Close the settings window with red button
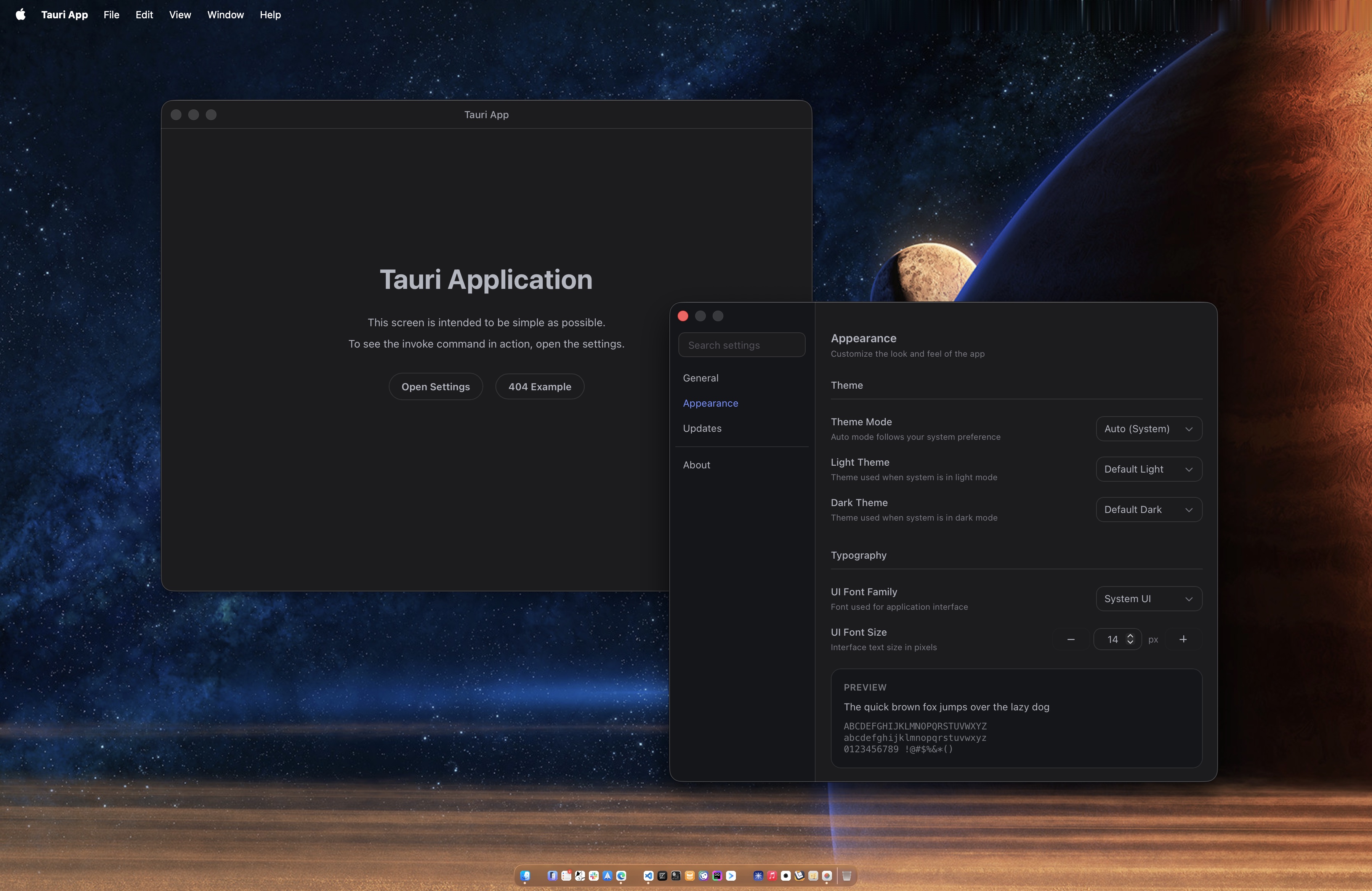1372x891 pixels. [683, 316]
